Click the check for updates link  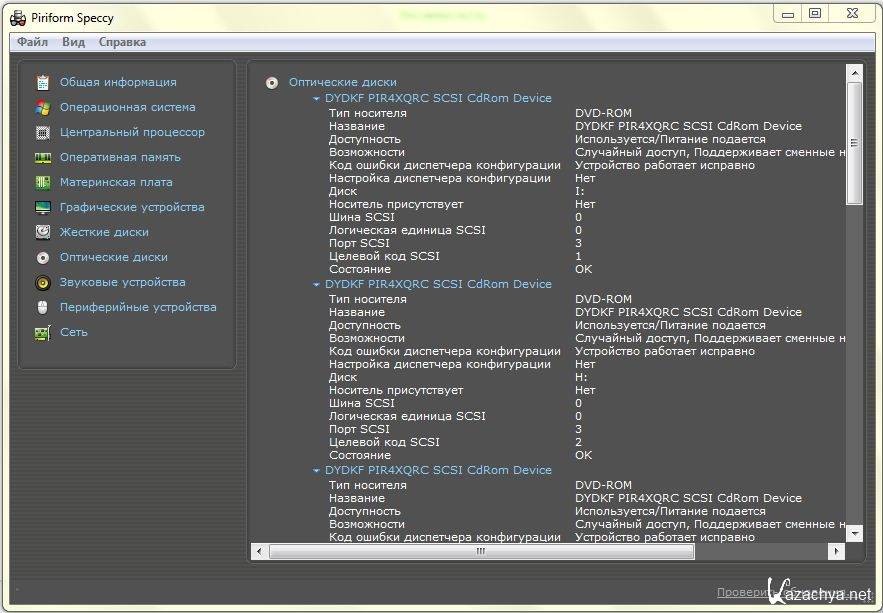[x=780, y=593]
